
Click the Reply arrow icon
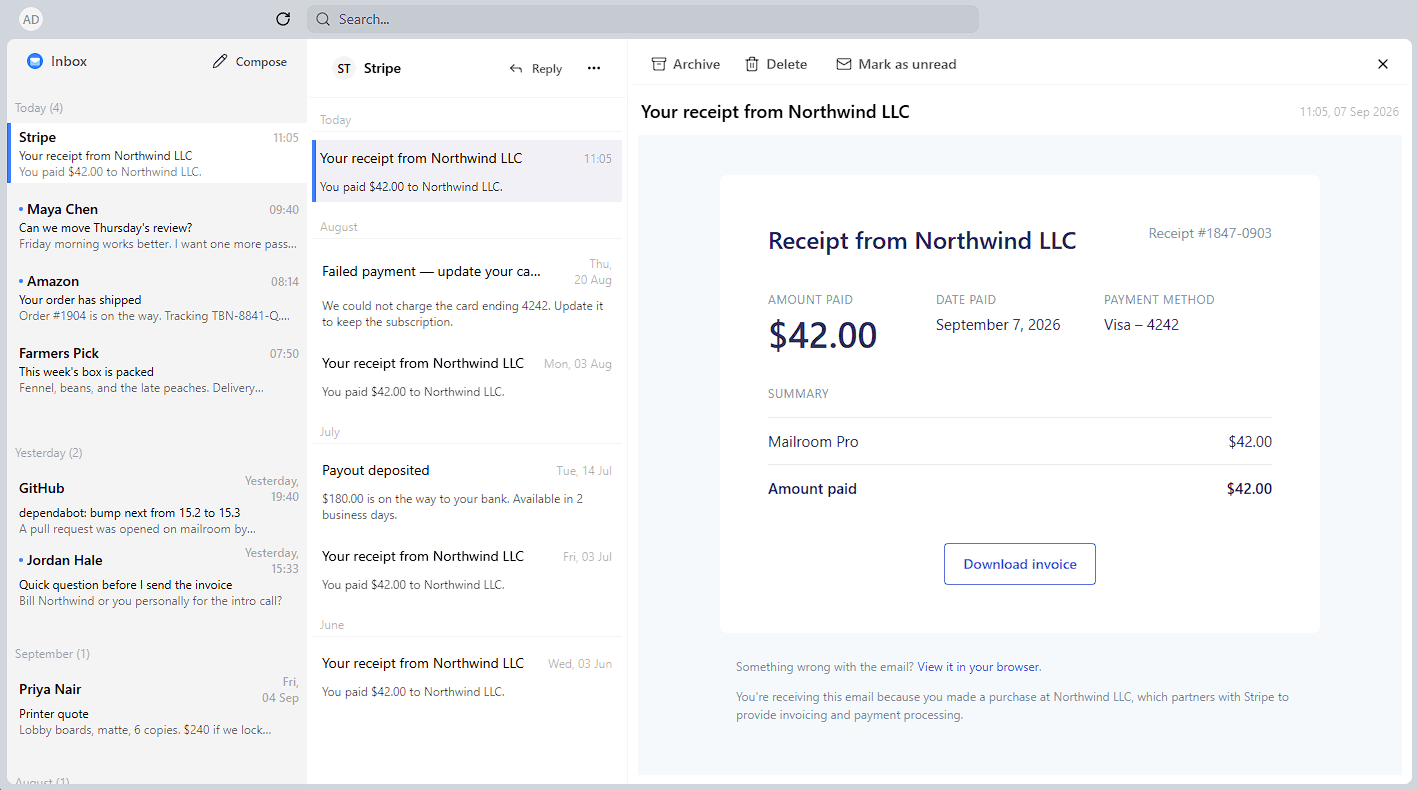pos(516,69)
